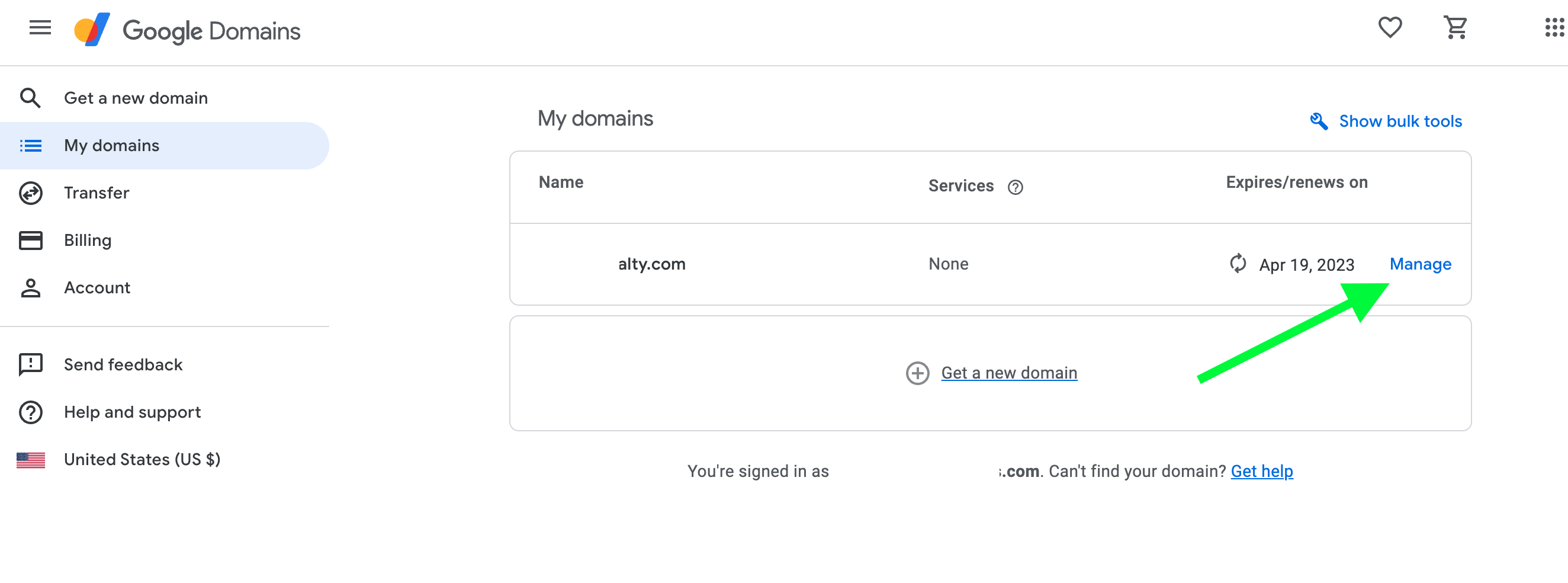Open Help and support

click(132, 412)
